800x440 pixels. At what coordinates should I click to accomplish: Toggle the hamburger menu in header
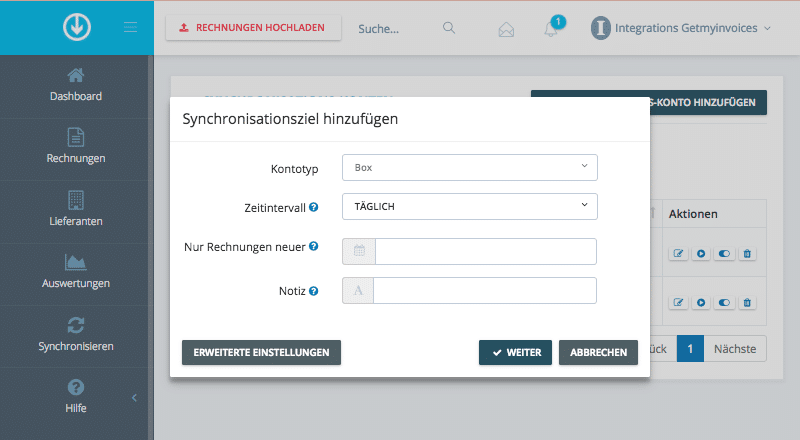click(x=131, y=27)
